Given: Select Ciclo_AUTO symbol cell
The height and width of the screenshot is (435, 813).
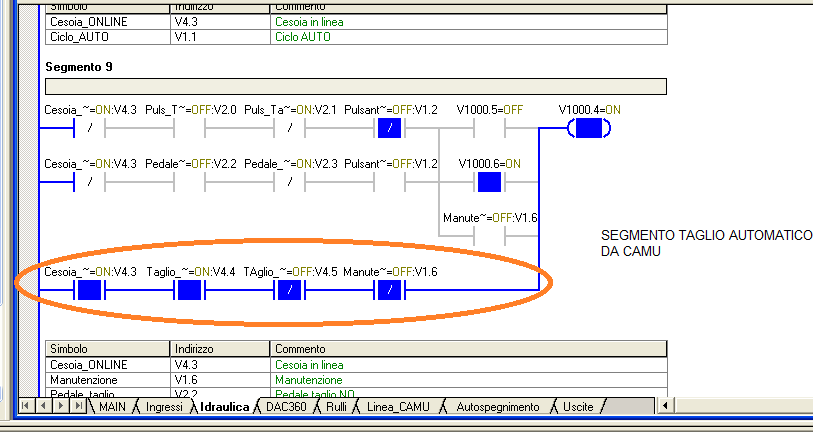Looking at the screenshot, I should [x=108, y=37].
